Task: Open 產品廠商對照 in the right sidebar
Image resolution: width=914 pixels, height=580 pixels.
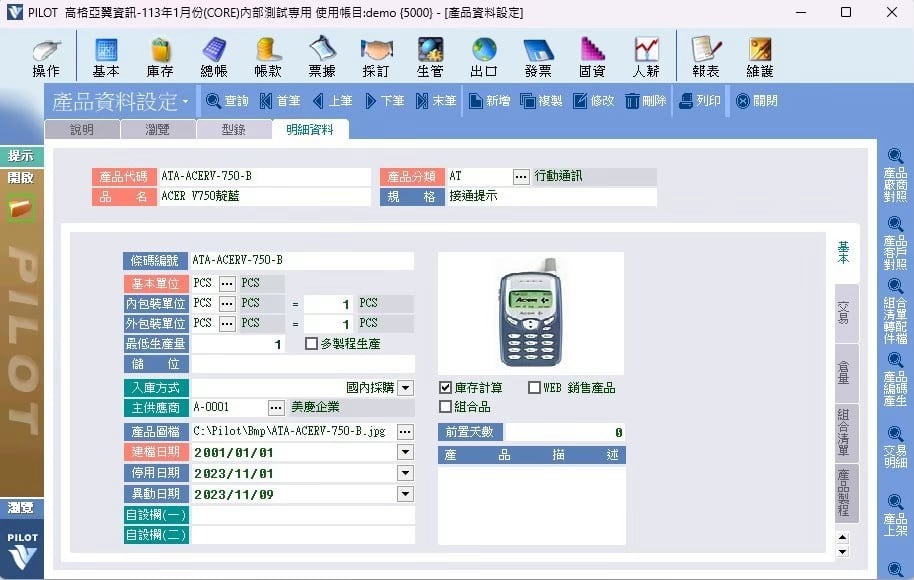Action: tap(895, 177)
